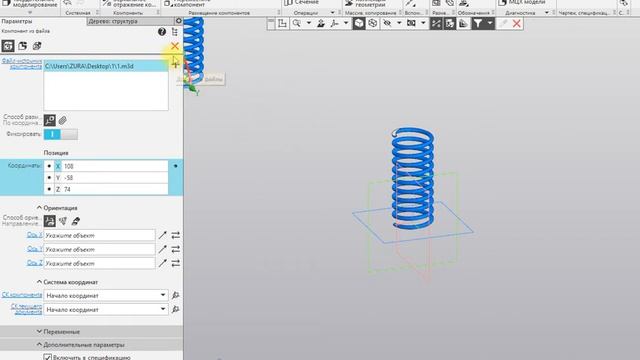Click the 'Ось Y' link
This screenshot has width=640, height=360.
(35, 249)
